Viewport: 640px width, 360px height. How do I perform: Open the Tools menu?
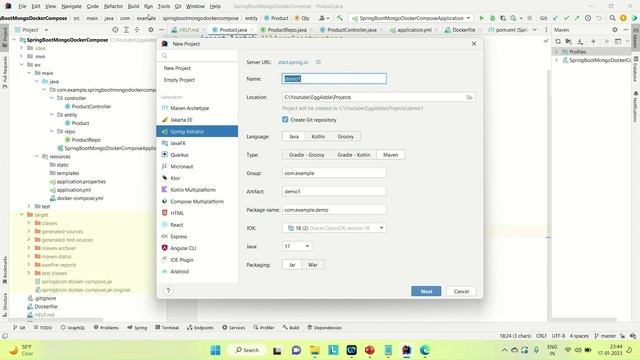click(x=164, y=6)
